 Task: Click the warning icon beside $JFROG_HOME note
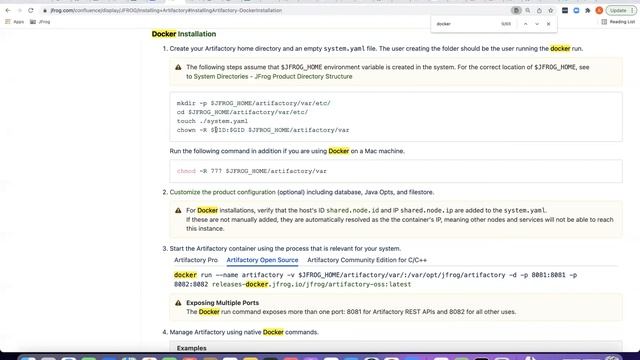[x=178, y=67]
